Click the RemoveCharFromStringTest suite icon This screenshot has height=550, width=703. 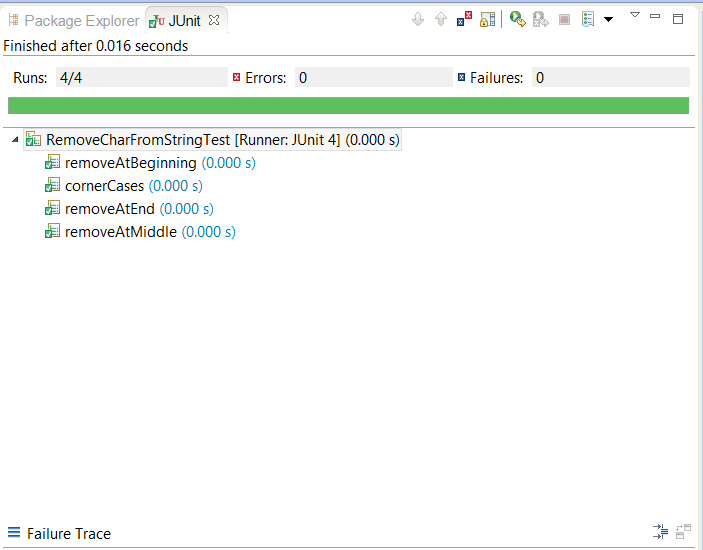(x=33, y=139)
